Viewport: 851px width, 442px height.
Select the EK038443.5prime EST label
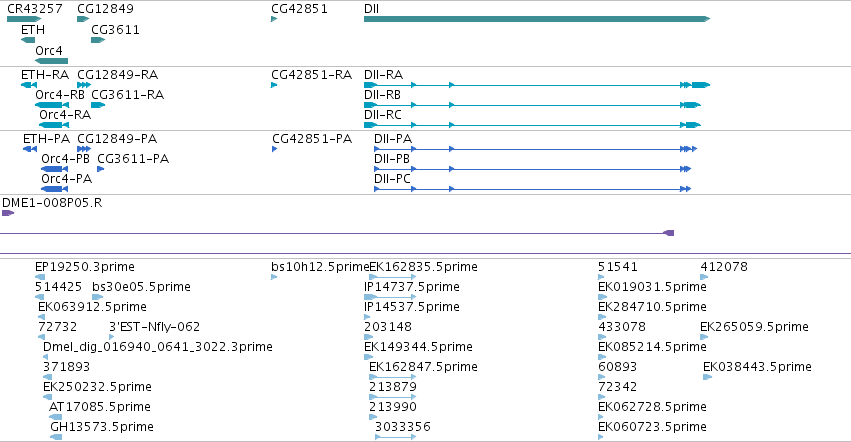tap(758, 367)
